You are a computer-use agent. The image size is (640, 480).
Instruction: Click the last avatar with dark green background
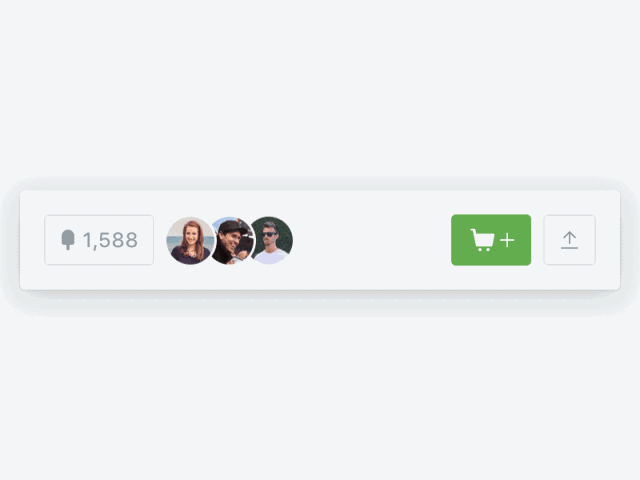[x=272, y=240]
